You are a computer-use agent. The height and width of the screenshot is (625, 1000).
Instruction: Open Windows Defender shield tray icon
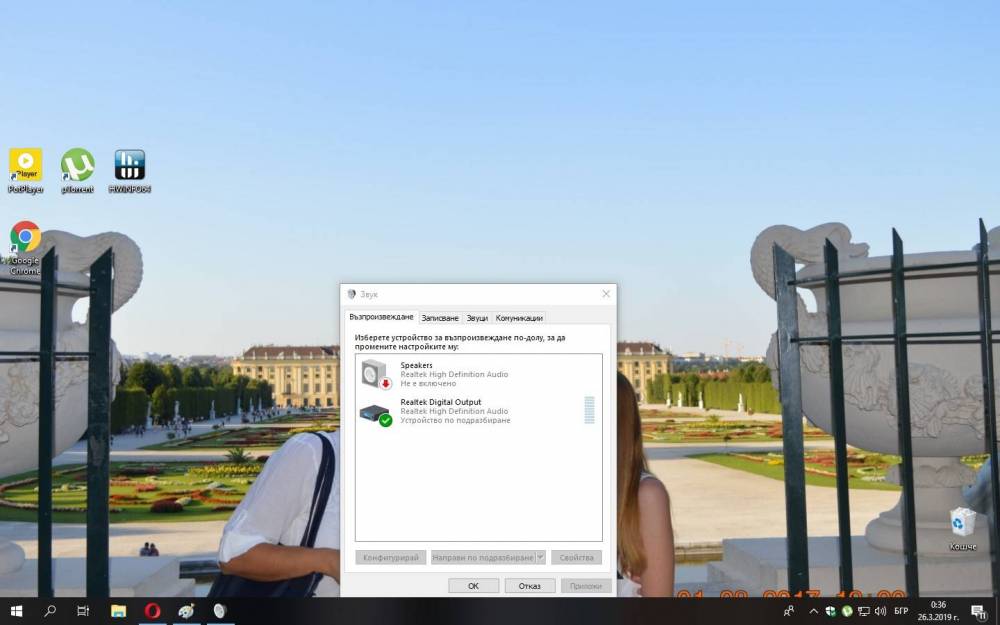point(830,611)
